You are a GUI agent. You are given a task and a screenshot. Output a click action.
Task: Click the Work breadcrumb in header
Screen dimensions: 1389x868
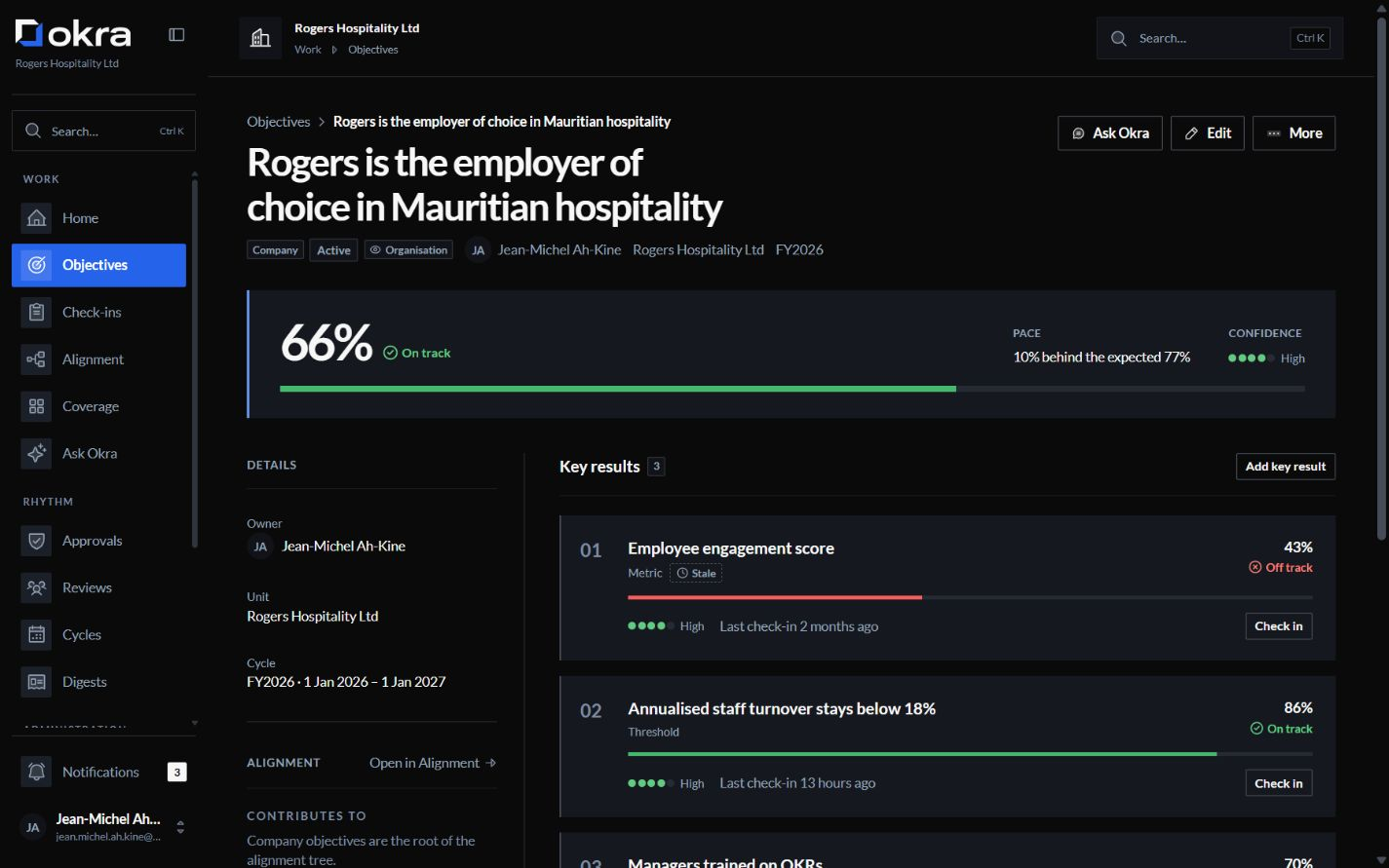(308, 50)
